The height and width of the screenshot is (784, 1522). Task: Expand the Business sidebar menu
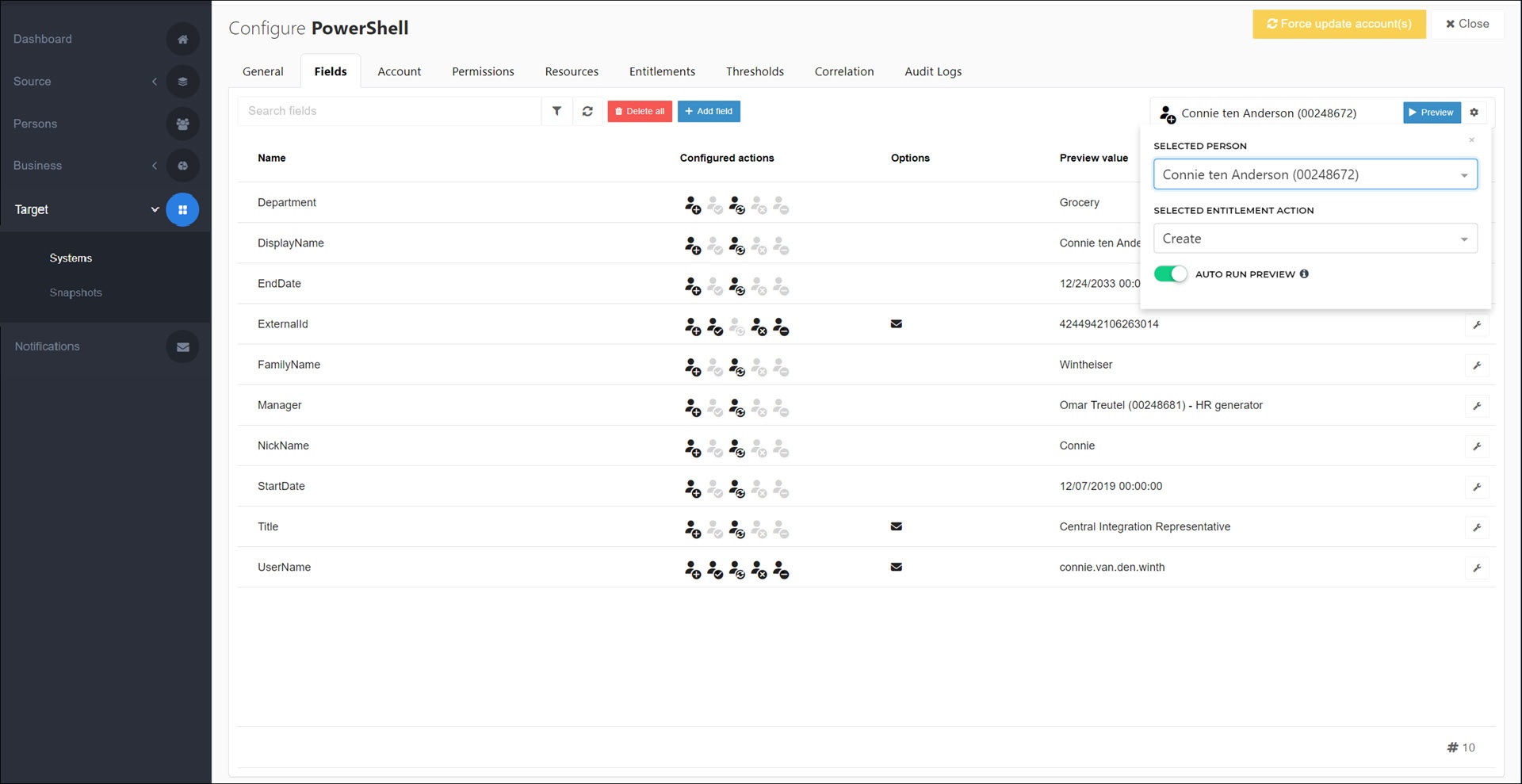pyautogui.click(x=155, y=166)
